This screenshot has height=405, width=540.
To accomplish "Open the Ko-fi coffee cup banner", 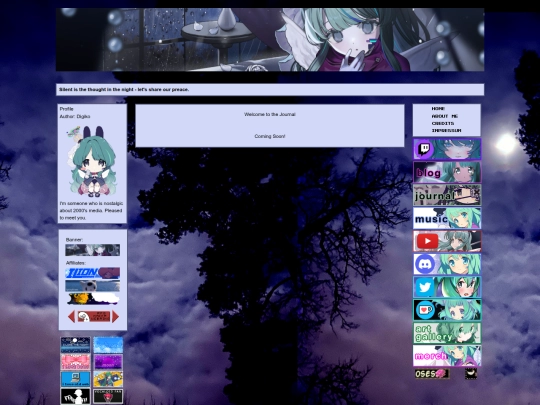I will [447, 310].
